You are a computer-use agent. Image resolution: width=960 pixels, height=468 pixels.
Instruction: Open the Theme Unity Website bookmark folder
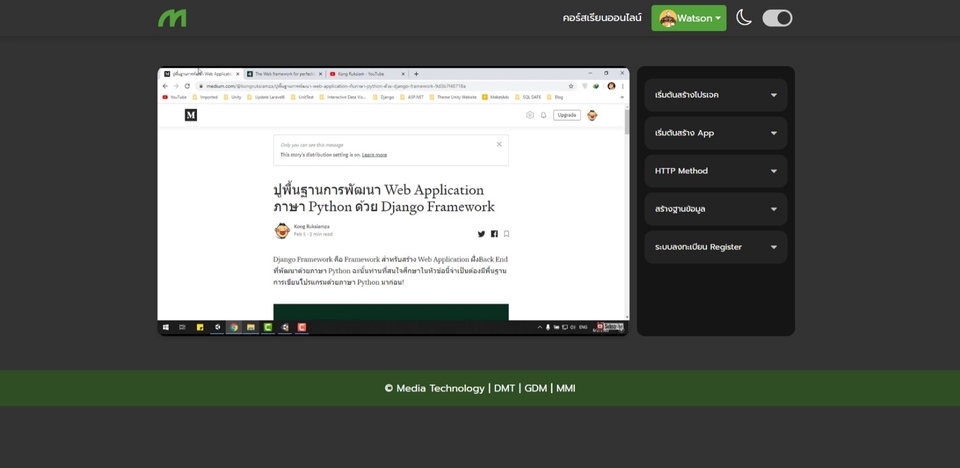(453, 97)
